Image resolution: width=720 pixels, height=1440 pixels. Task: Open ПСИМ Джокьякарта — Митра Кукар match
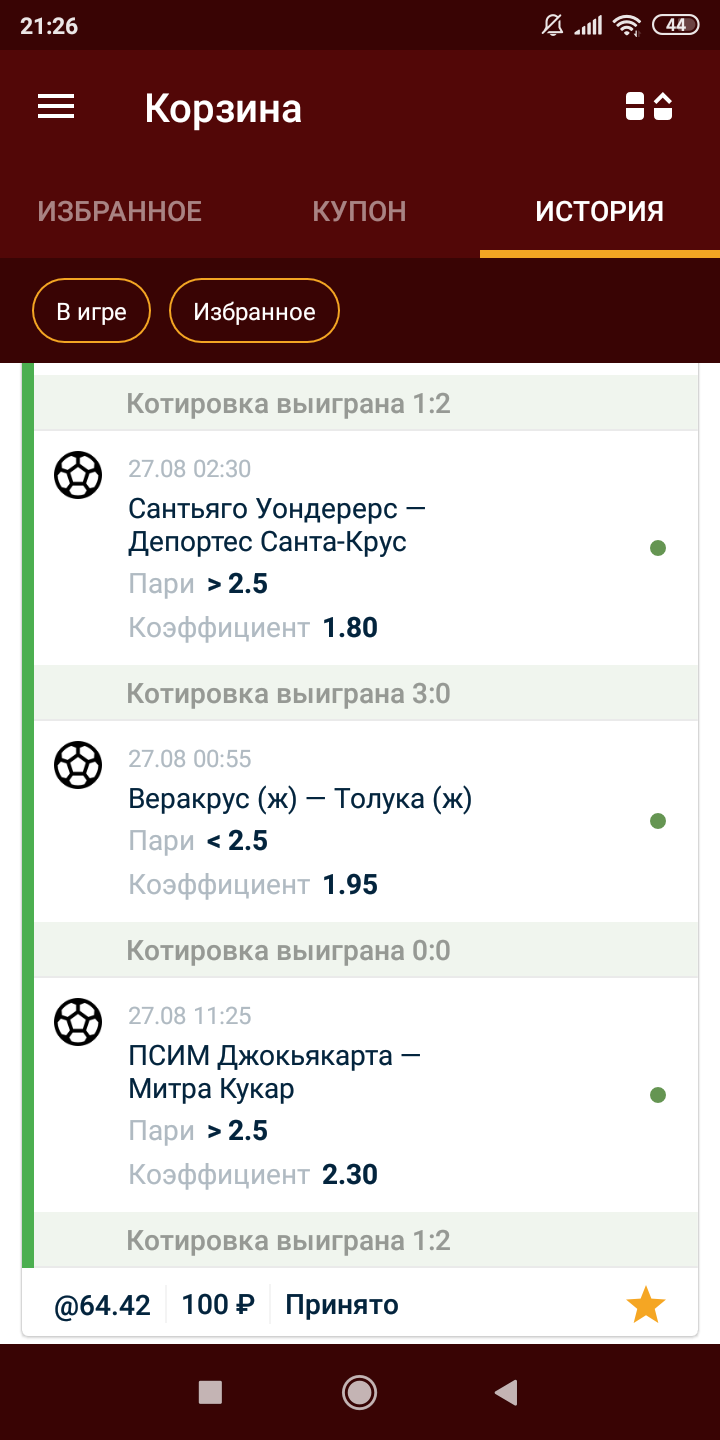[x=275, y=1072]
